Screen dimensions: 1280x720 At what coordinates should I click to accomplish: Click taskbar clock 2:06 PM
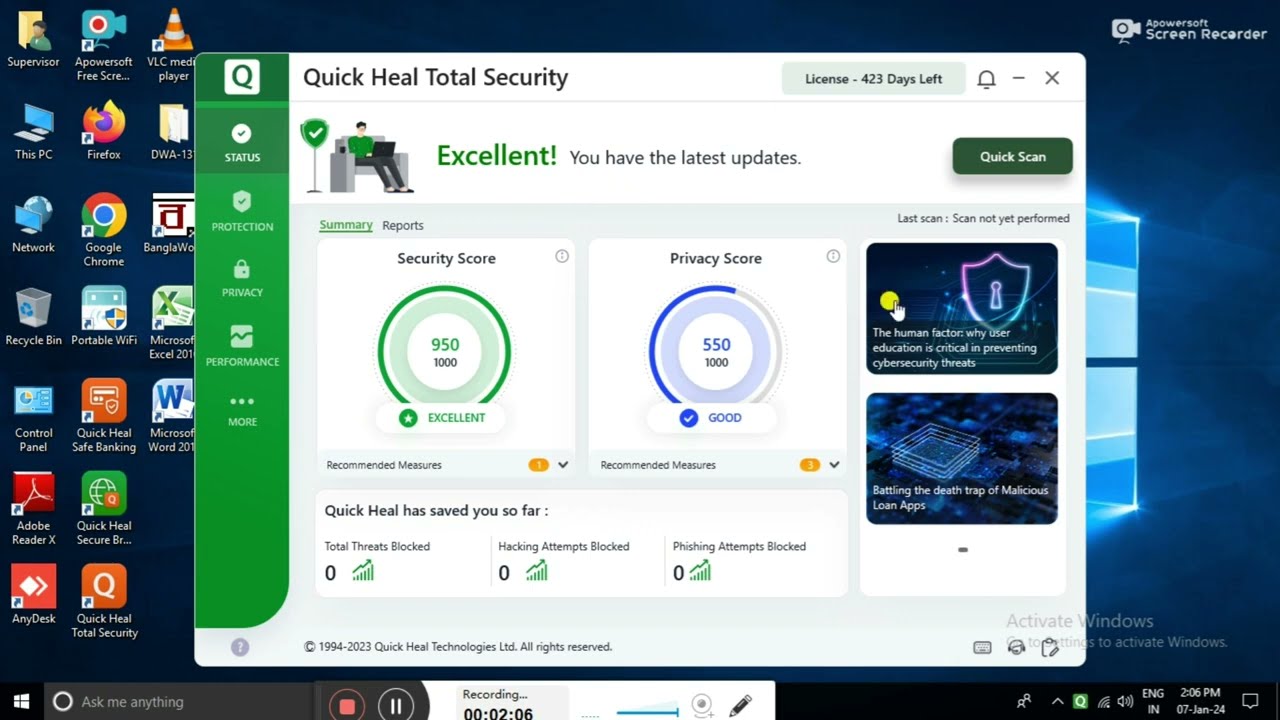tap(1201, 701)
